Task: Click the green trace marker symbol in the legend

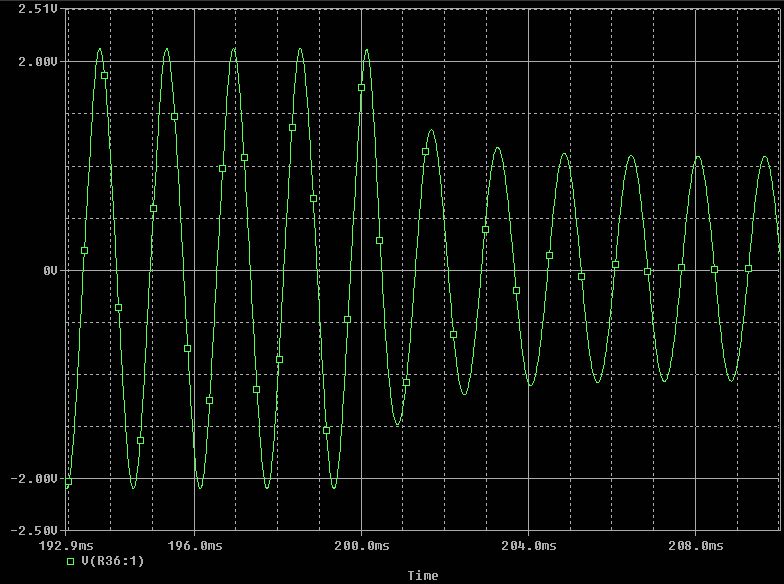Action: point(70,562)
